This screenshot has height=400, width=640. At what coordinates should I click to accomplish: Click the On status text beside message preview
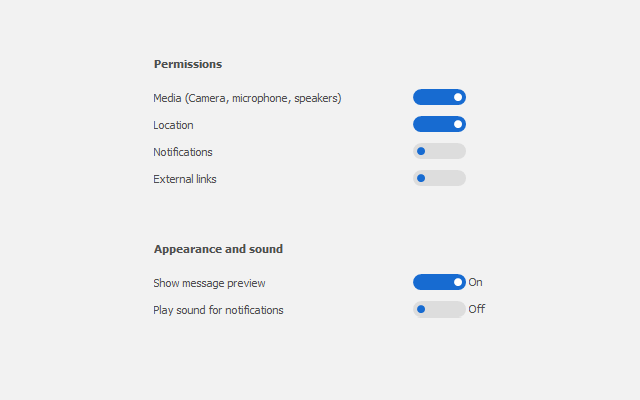(x=475, y=282)
